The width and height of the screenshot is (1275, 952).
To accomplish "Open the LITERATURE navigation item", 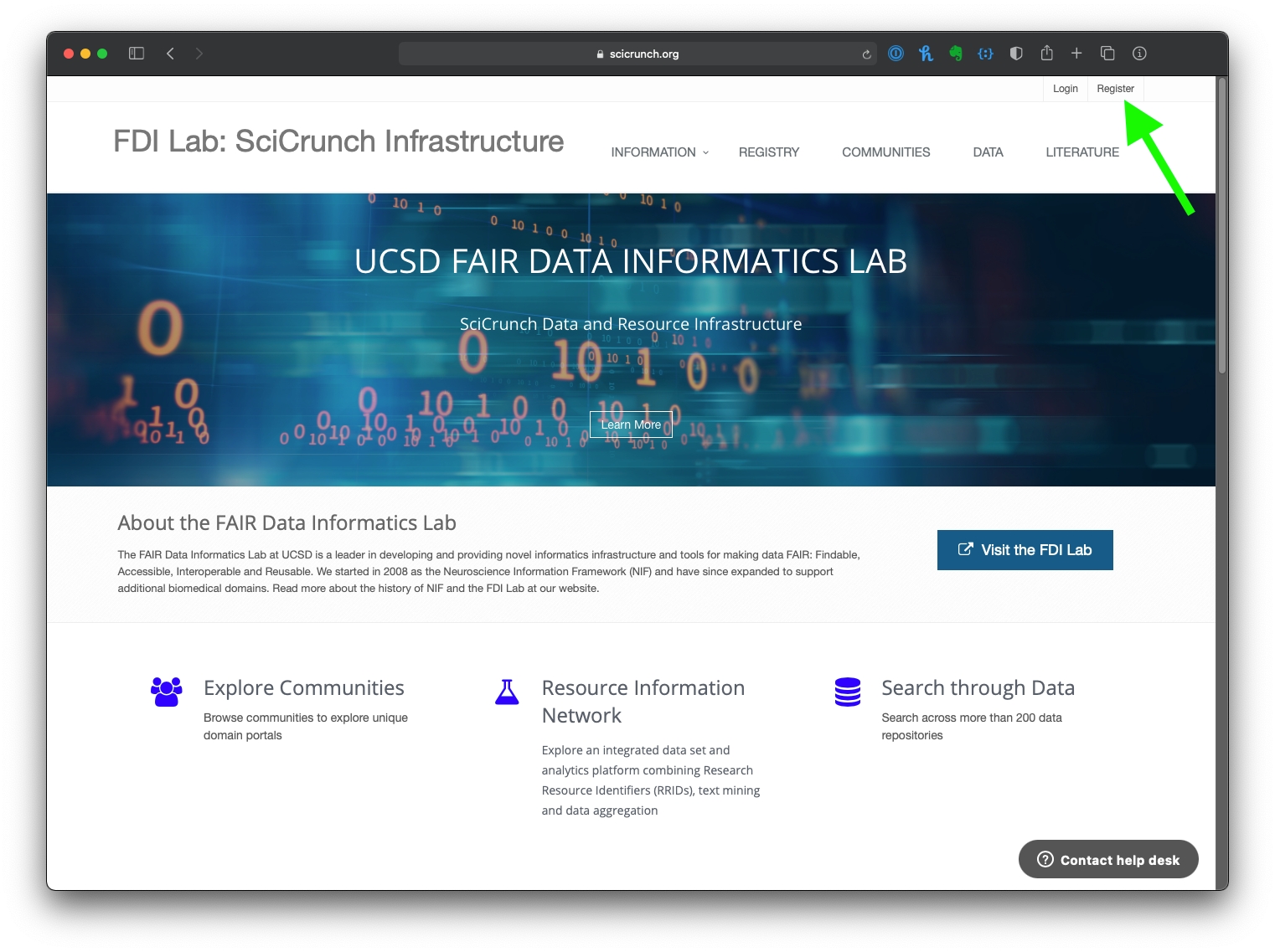I will tap(1081, 152).
